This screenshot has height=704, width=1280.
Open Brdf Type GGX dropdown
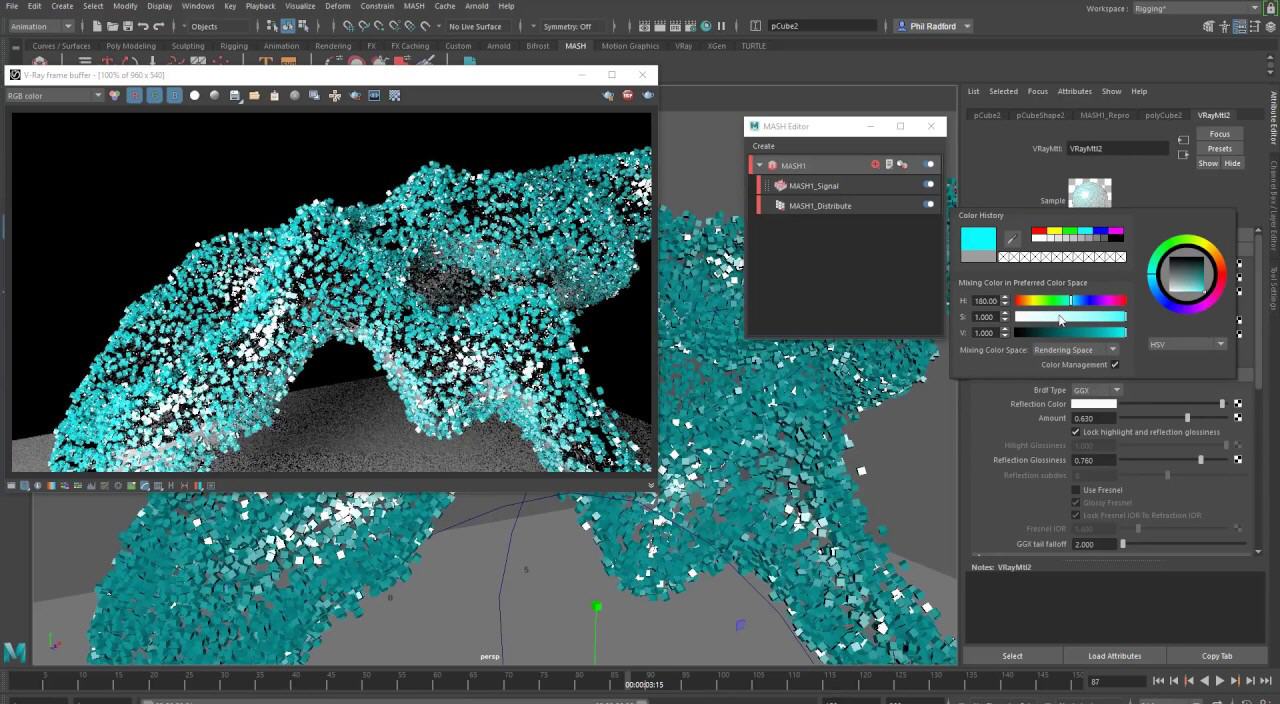(x=1097, y=390)
